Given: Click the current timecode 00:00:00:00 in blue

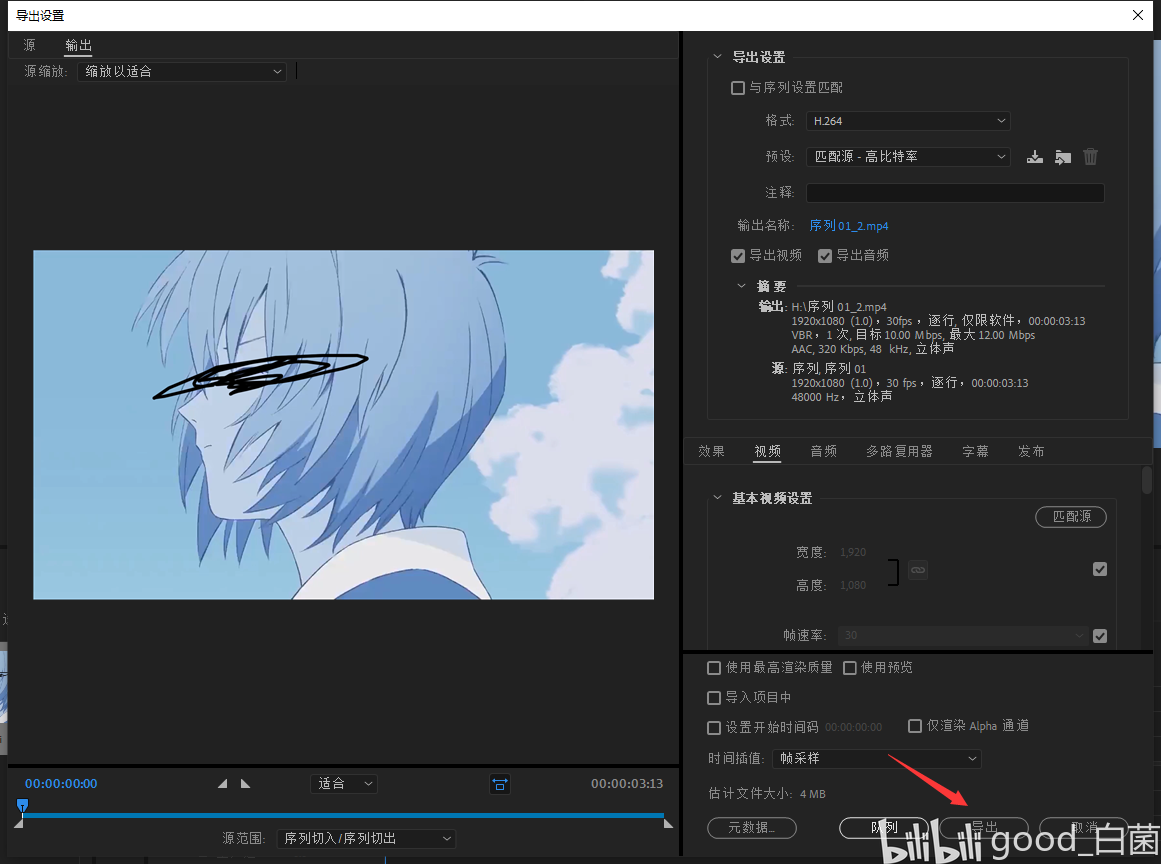Looking at the screenshot, I should tap(61, 783).
